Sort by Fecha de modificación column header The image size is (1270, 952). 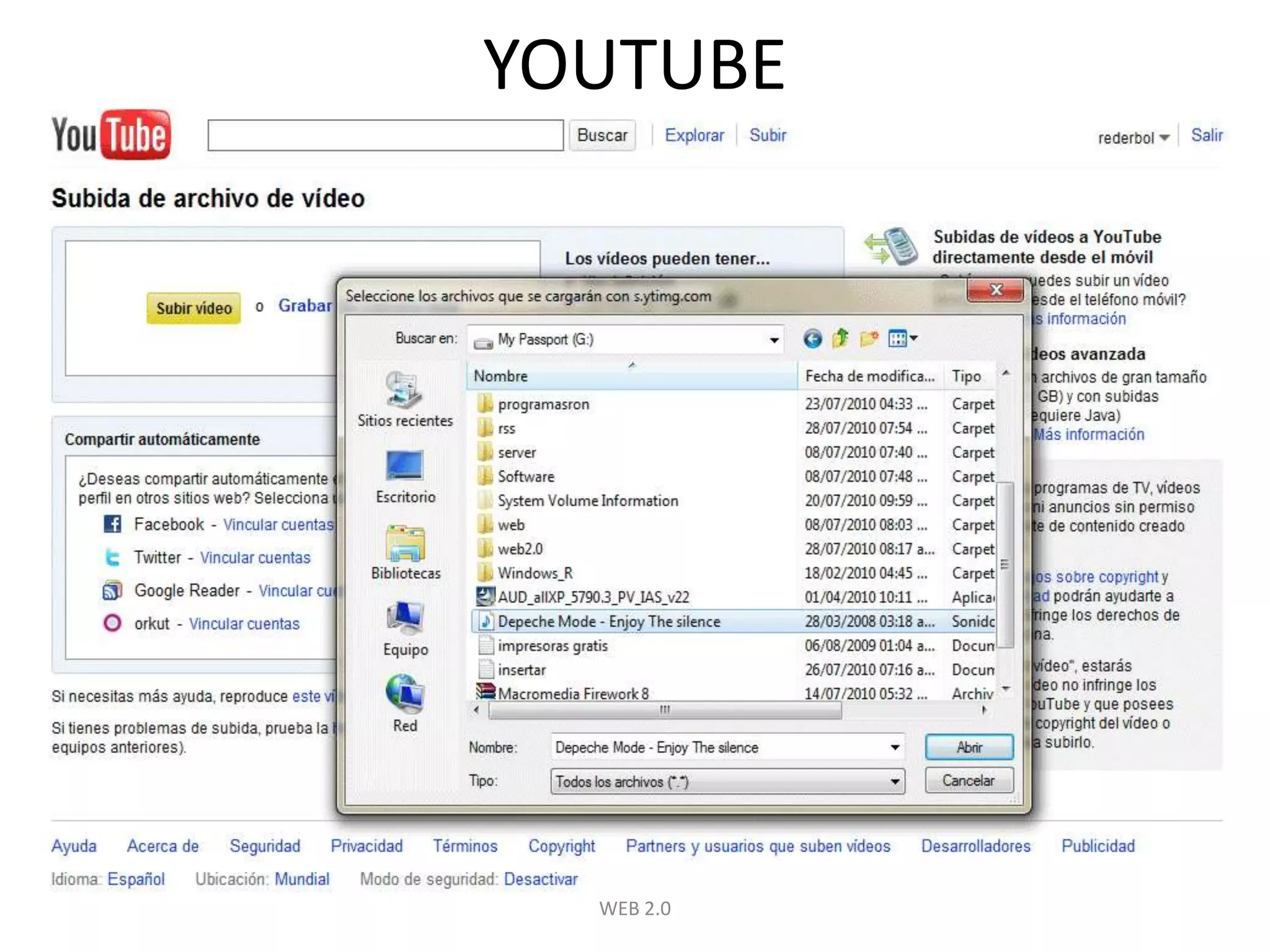click(870, 376)
